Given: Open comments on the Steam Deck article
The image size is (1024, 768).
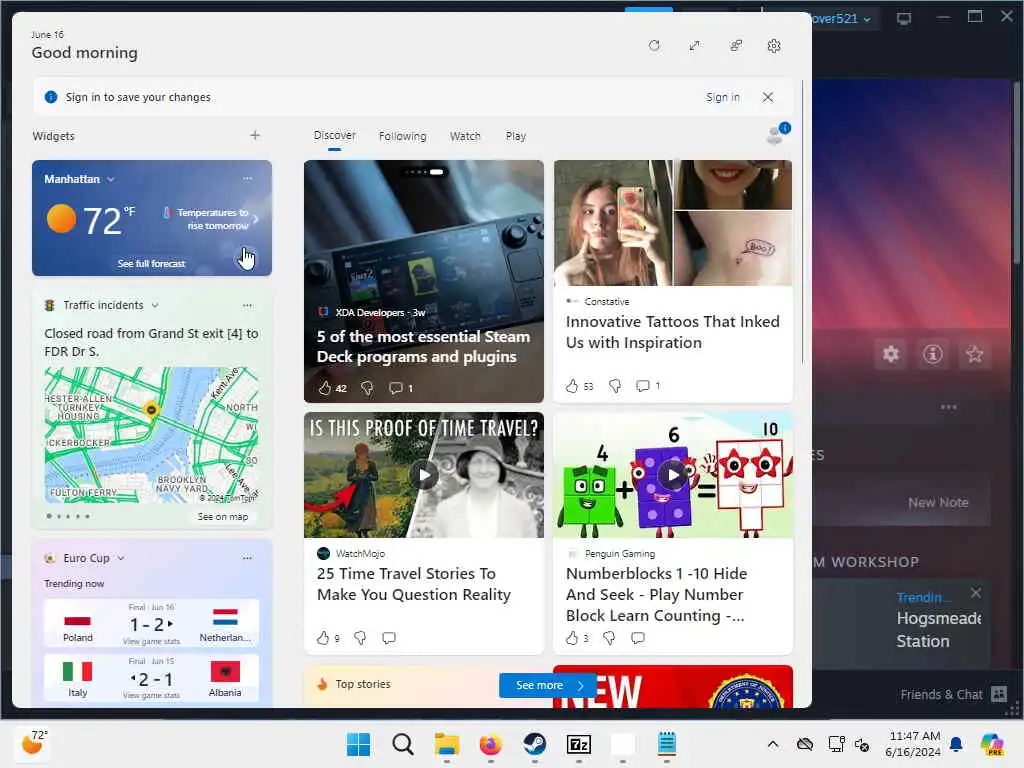Looking at the screenshot, I should (x=396, y=388).
